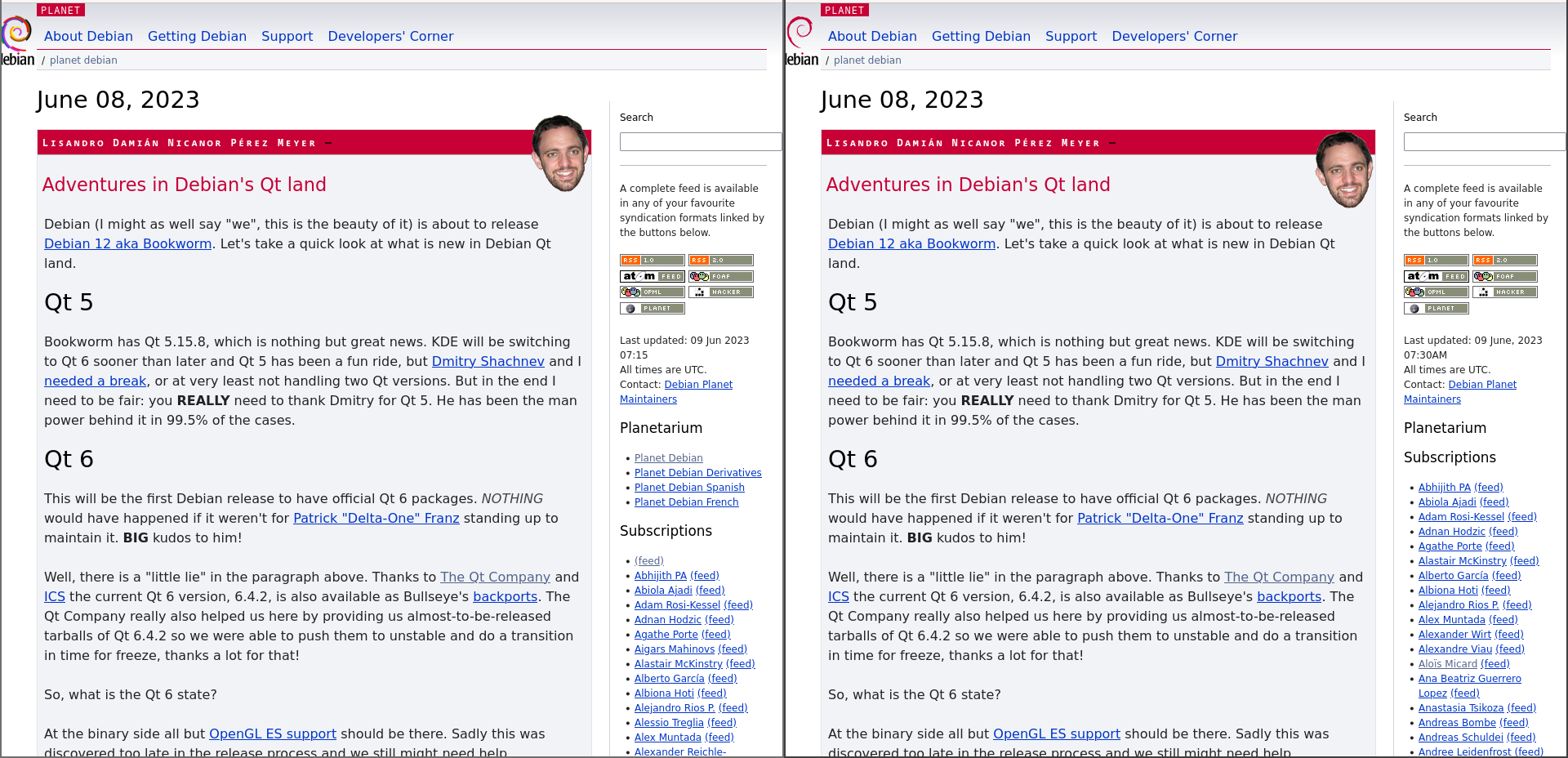Screen dimensions: 1568x758
Task: Click the Search input field in left page
Action: coord(700,141)
